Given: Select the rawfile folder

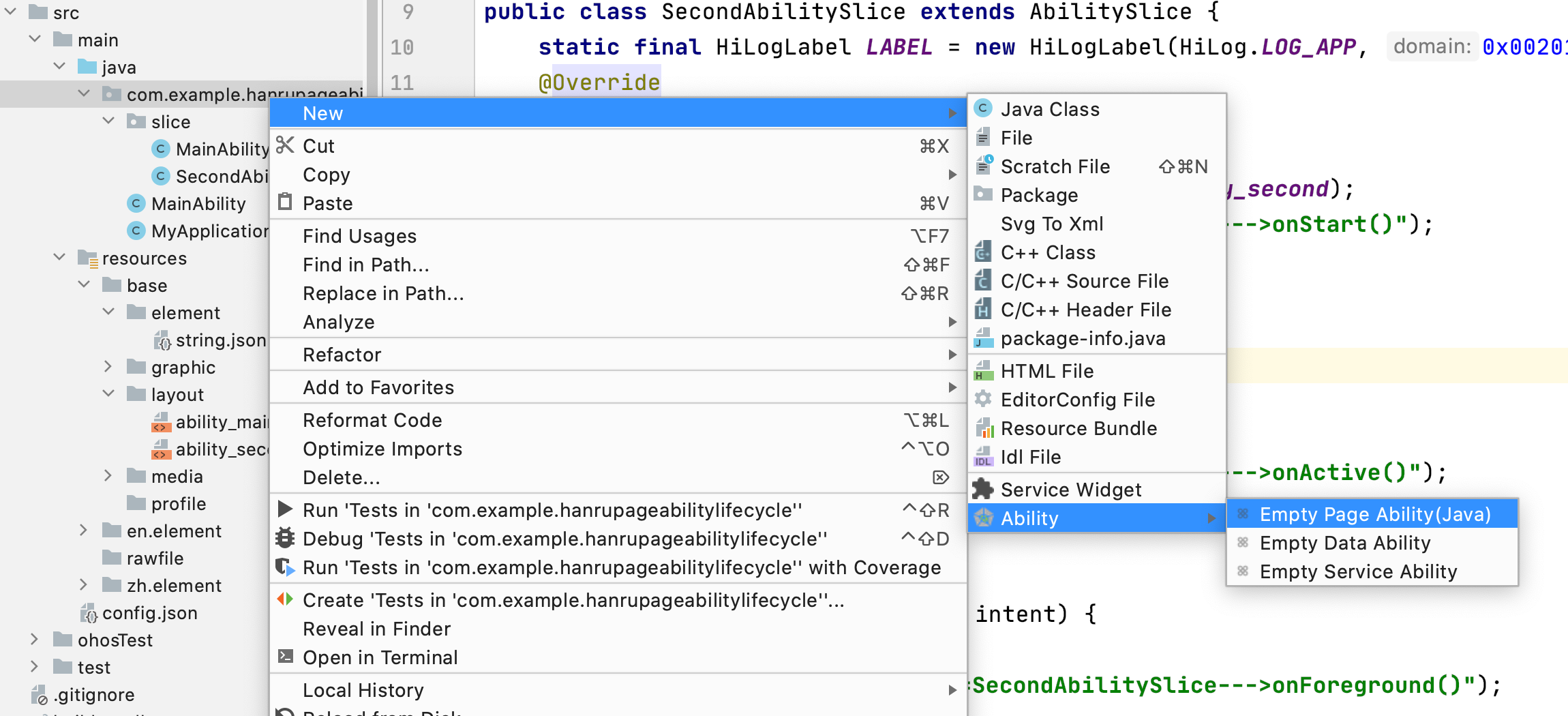Looking at the screenshot, I should point(155,558).
